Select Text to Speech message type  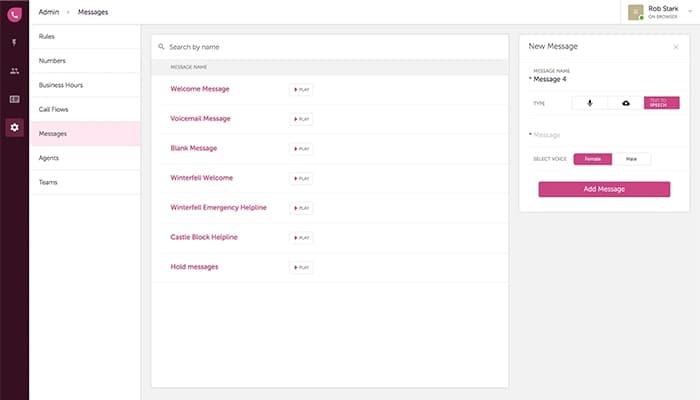(661, 103)
